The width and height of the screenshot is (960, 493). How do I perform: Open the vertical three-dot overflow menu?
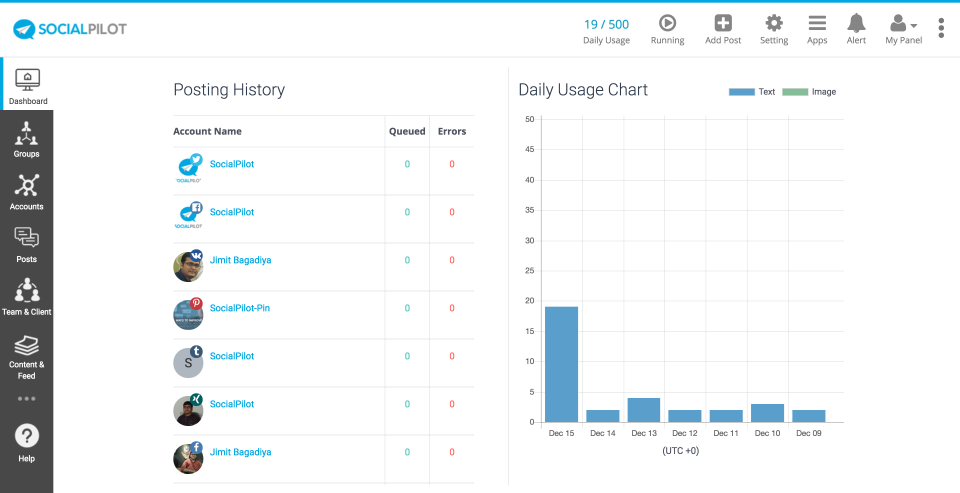pyautogui.click(x=941, y=28)
